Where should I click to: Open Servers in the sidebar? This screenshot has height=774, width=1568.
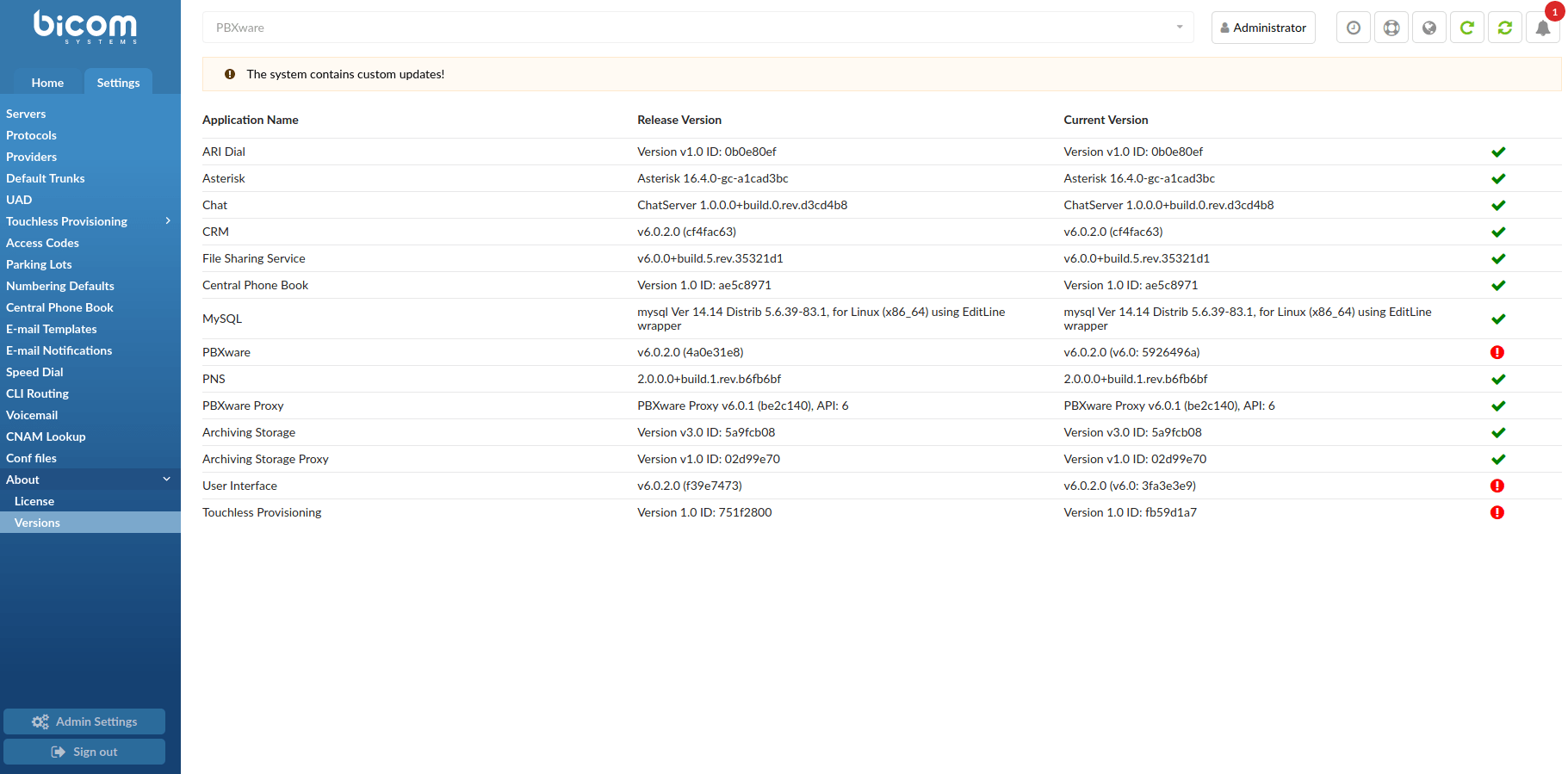coord(26,114)
